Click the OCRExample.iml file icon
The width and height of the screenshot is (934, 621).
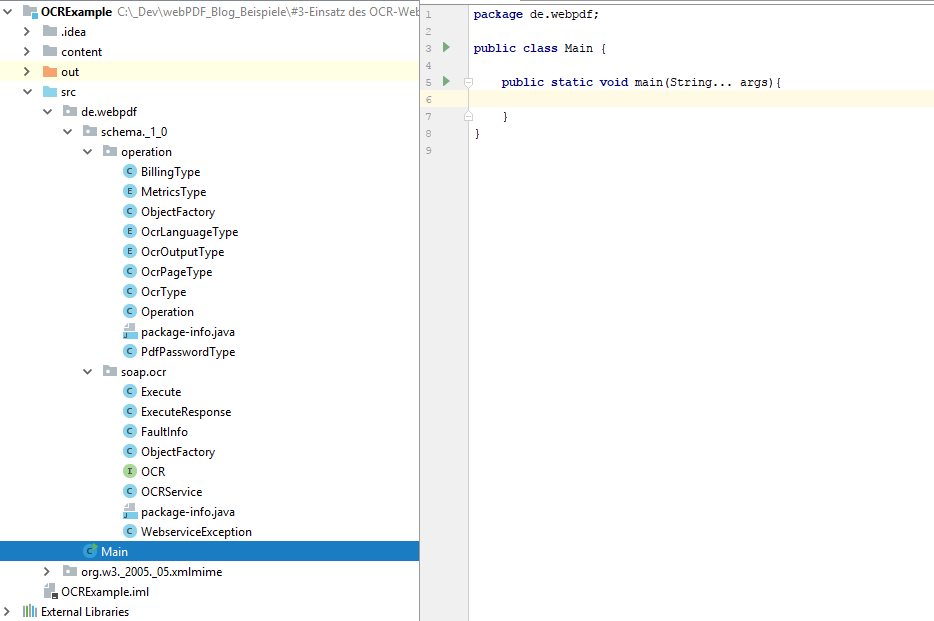(x=50, y=591)
